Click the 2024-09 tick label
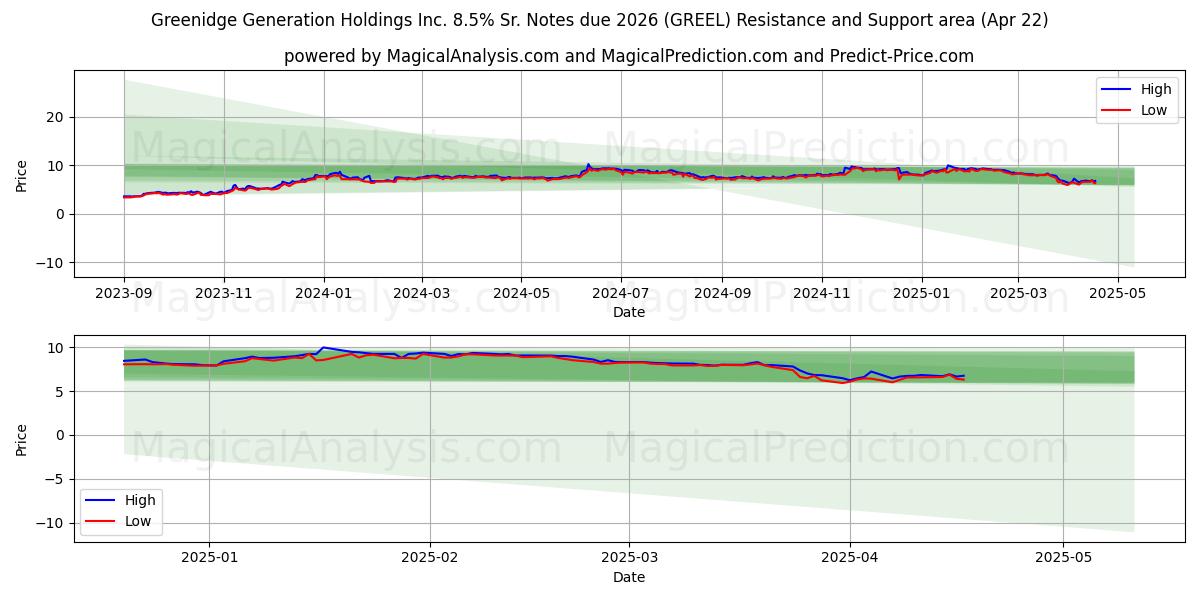Image resolution: width=1200 pixels, height=600 pixels. [x=722, y=294]
